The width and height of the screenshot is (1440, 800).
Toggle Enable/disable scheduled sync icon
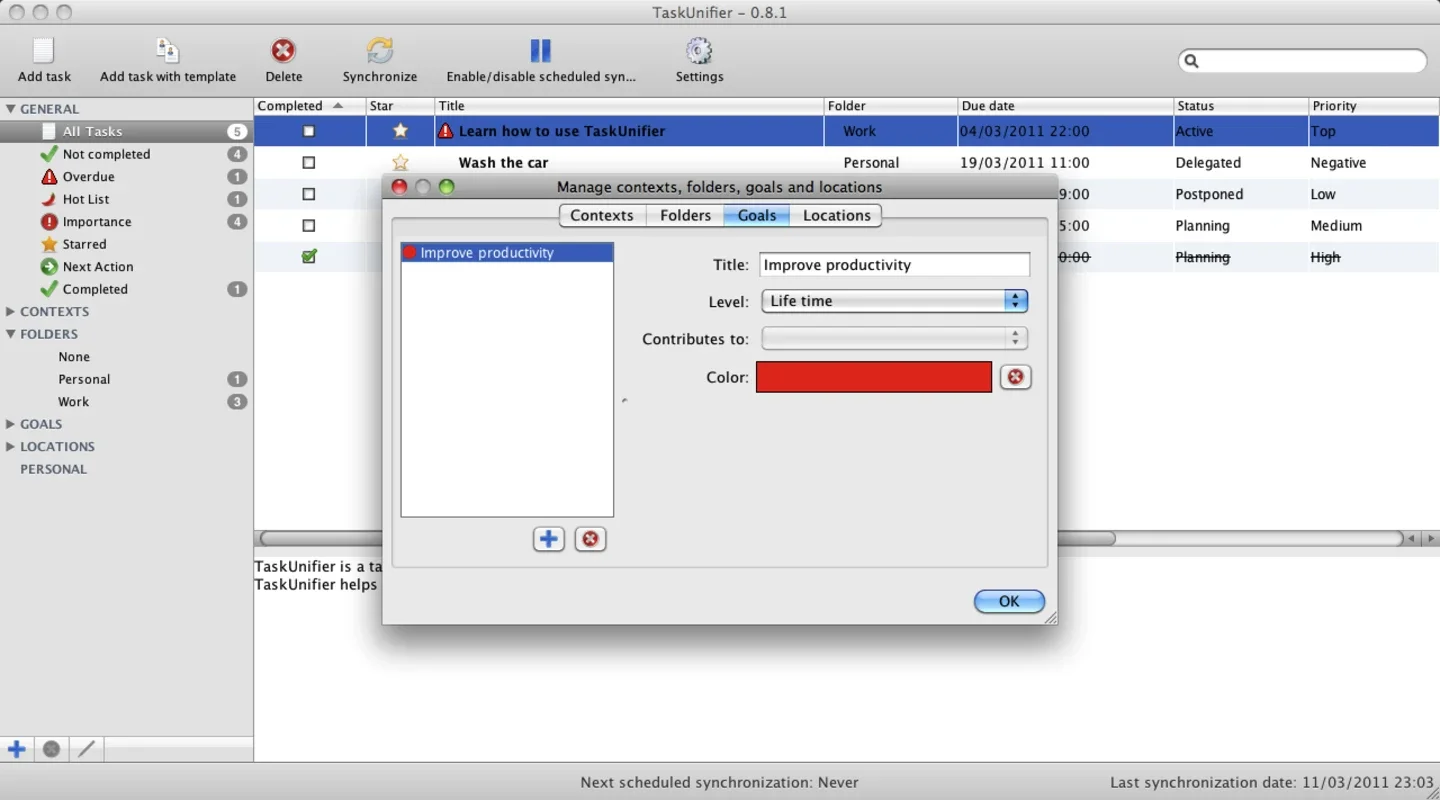tap(541, 50)
